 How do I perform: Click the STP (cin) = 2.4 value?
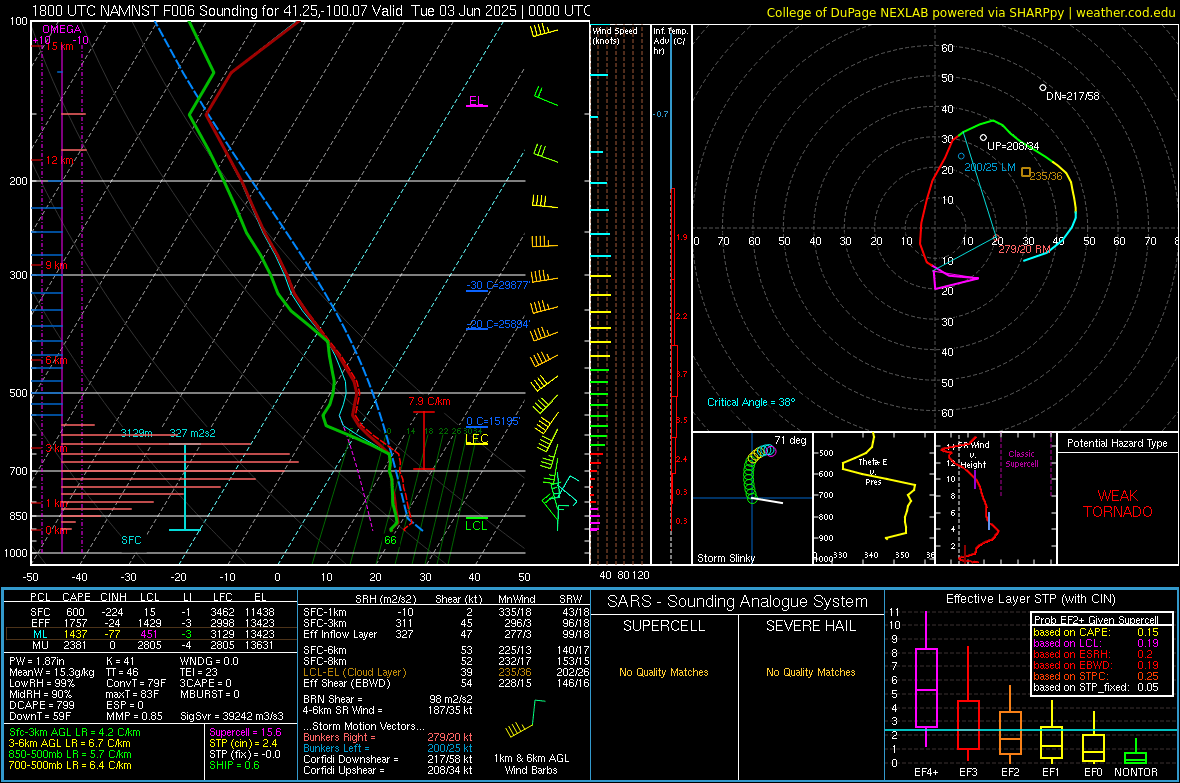(243, 743)
